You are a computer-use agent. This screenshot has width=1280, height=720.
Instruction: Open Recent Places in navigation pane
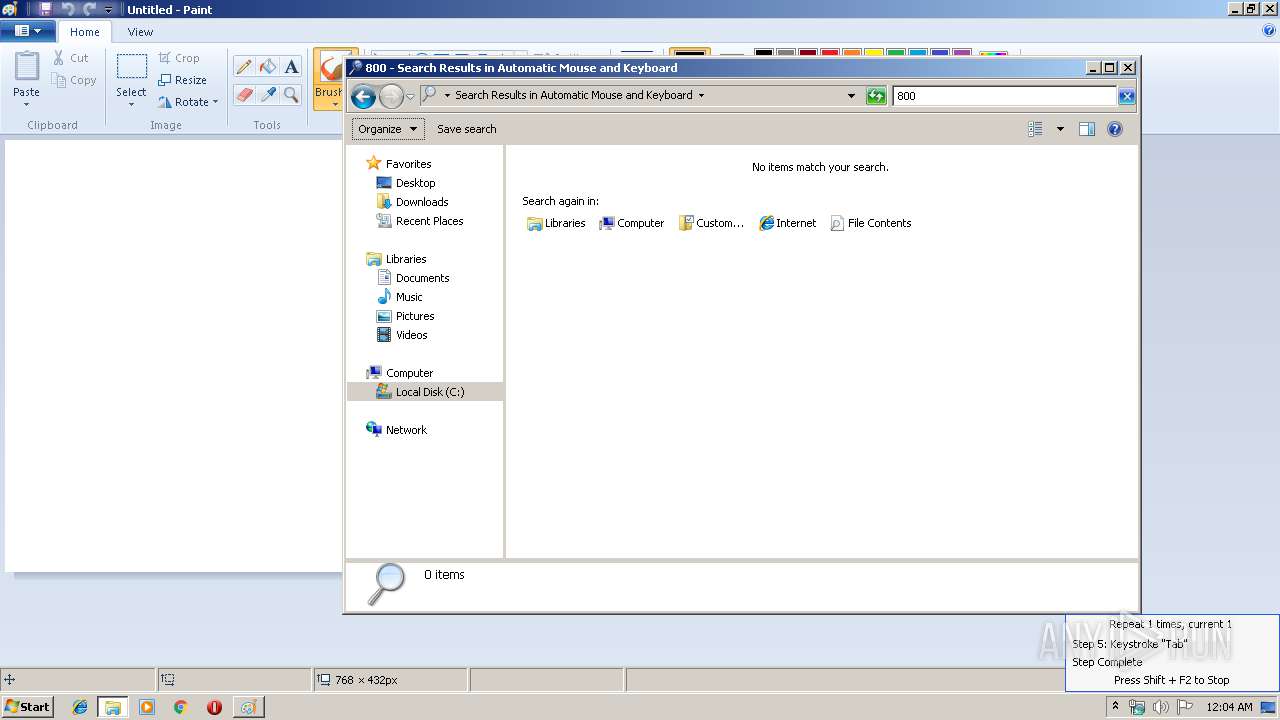pos(420,221)
